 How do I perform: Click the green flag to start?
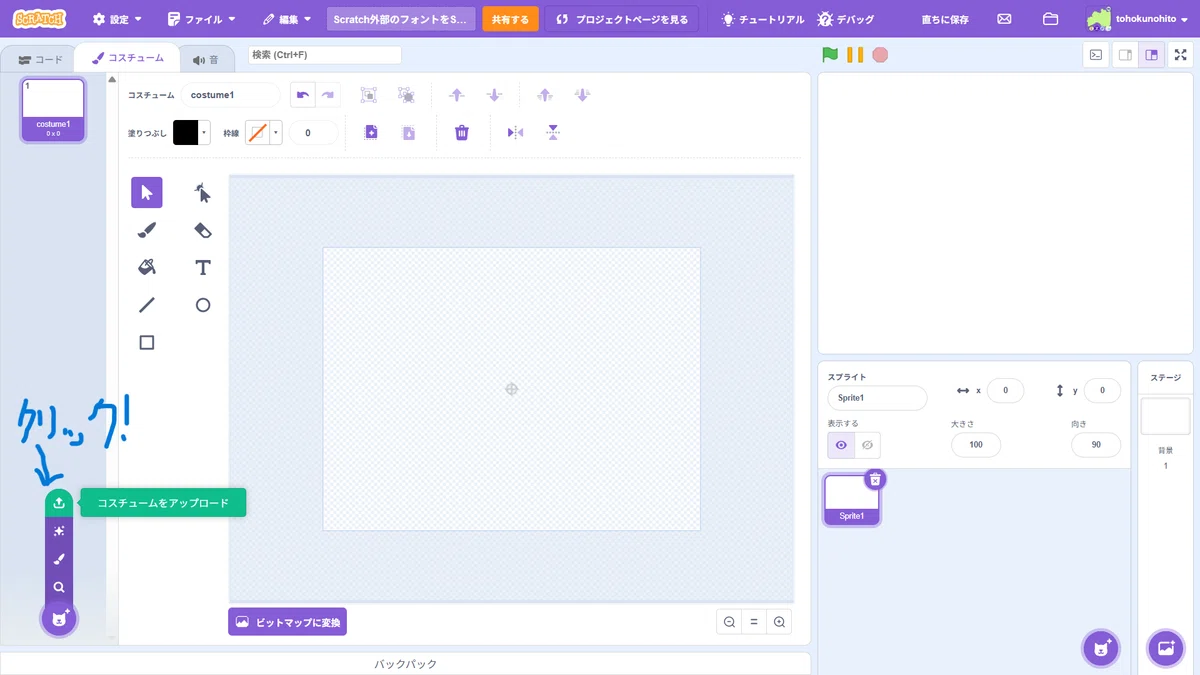tap(829, 55)
